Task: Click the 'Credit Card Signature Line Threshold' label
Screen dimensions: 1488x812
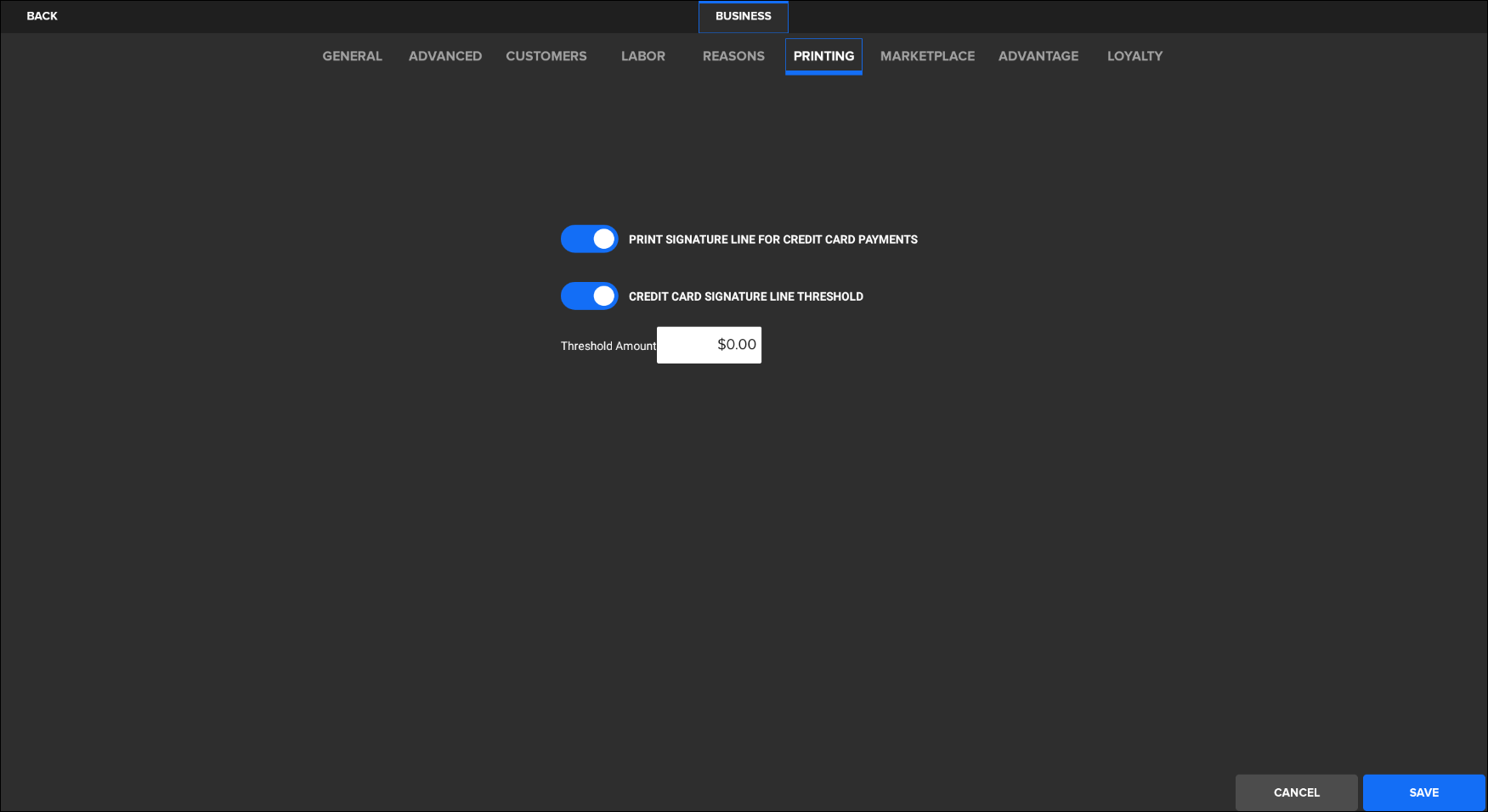Action: coord(745,296)
